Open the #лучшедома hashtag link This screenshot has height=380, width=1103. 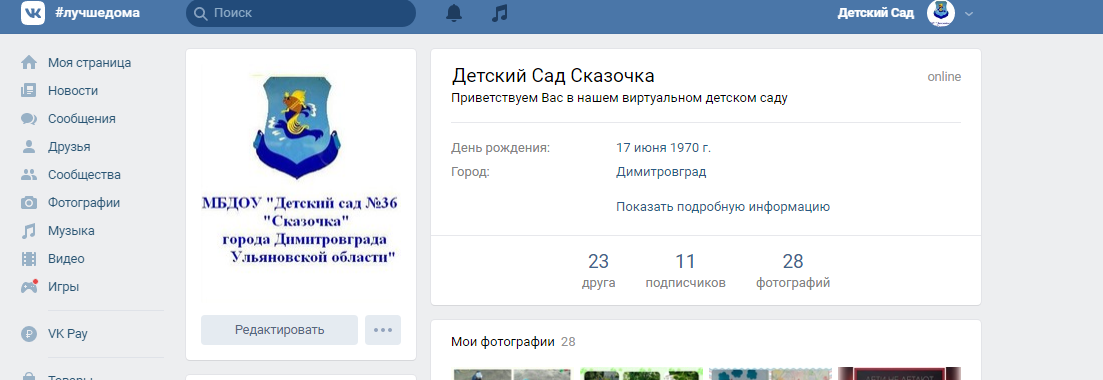pyautogui.click(x=96, y=13)
